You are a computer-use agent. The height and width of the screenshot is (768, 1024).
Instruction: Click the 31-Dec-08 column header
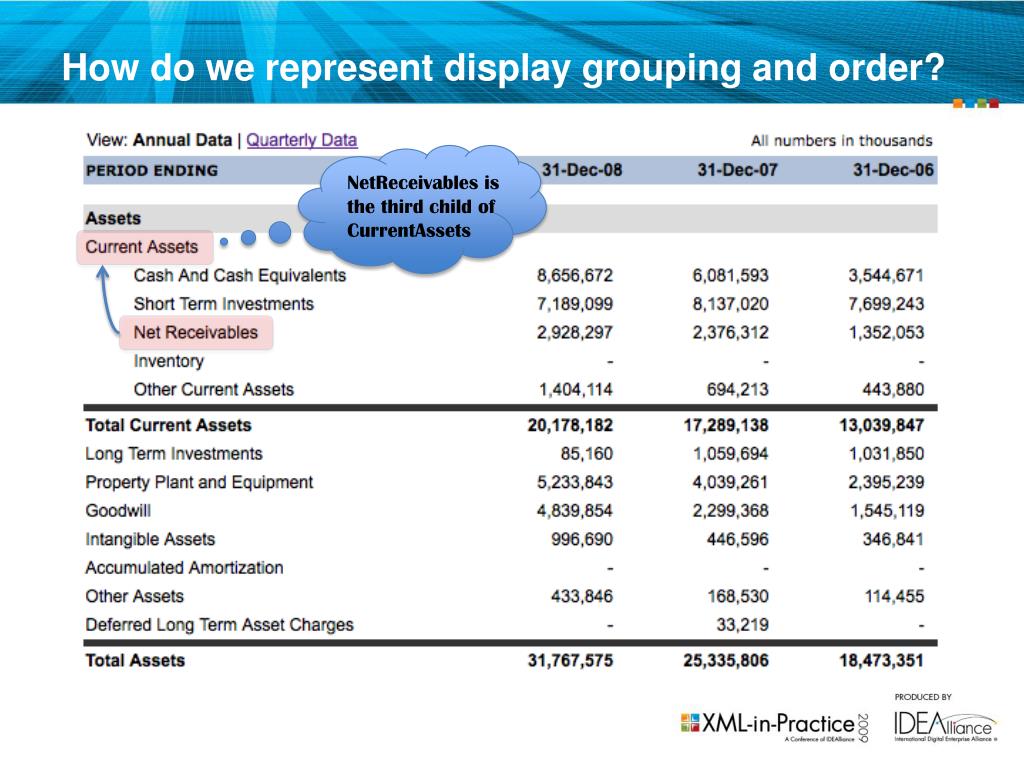click(581, 170)
